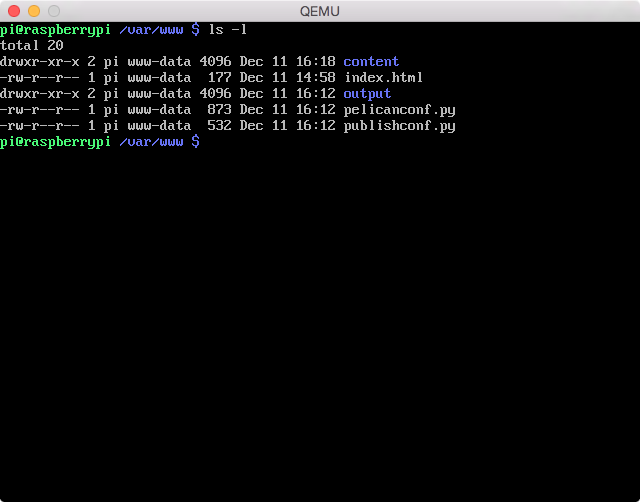The height and width of the screenshot is (502, 640).
Task: Click the 'content' directory name
Action: (x=371, y=62)
